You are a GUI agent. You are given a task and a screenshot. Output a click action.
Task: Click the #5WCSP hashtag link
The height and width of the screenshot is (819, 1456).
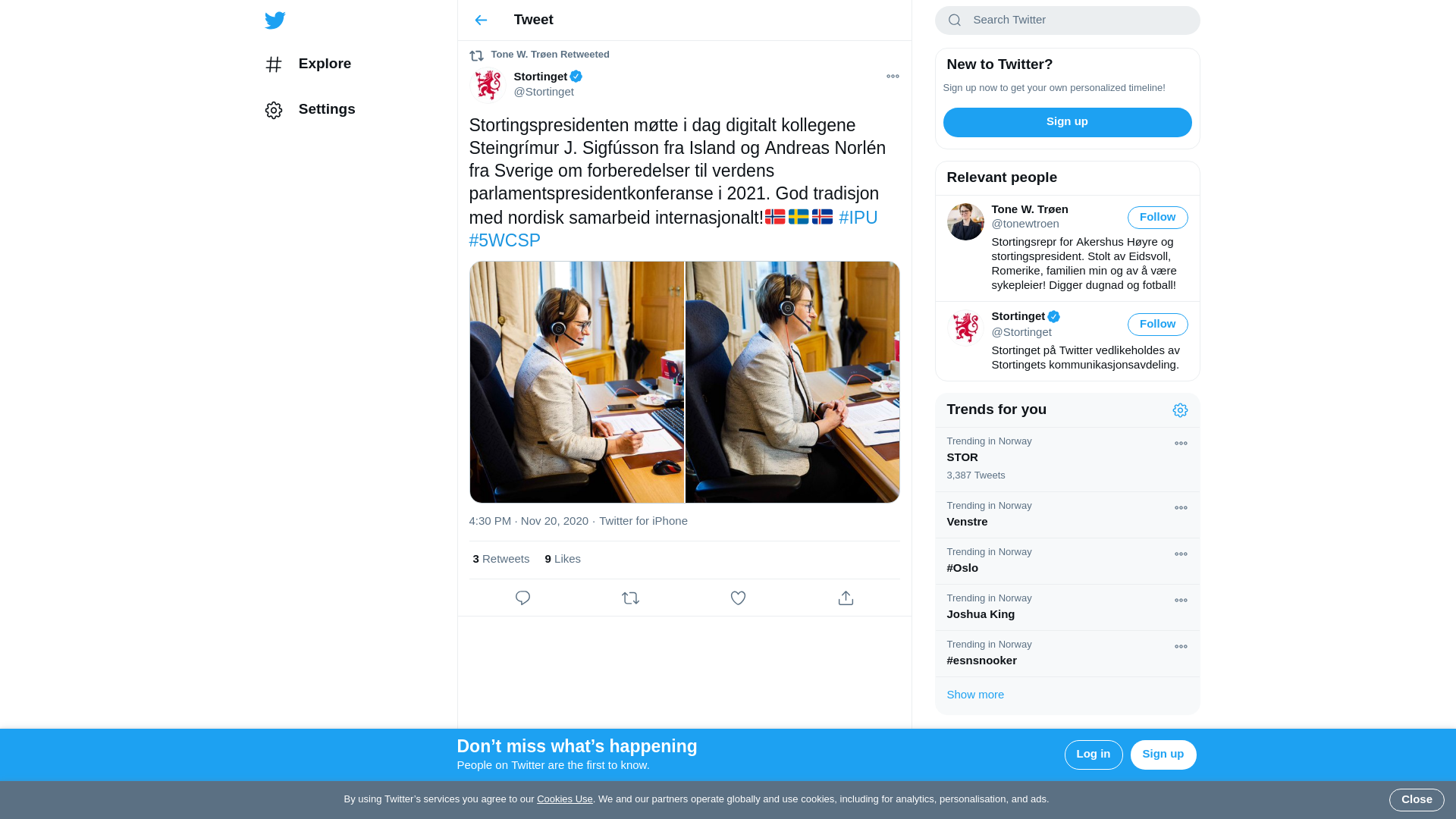click(504, 240)
